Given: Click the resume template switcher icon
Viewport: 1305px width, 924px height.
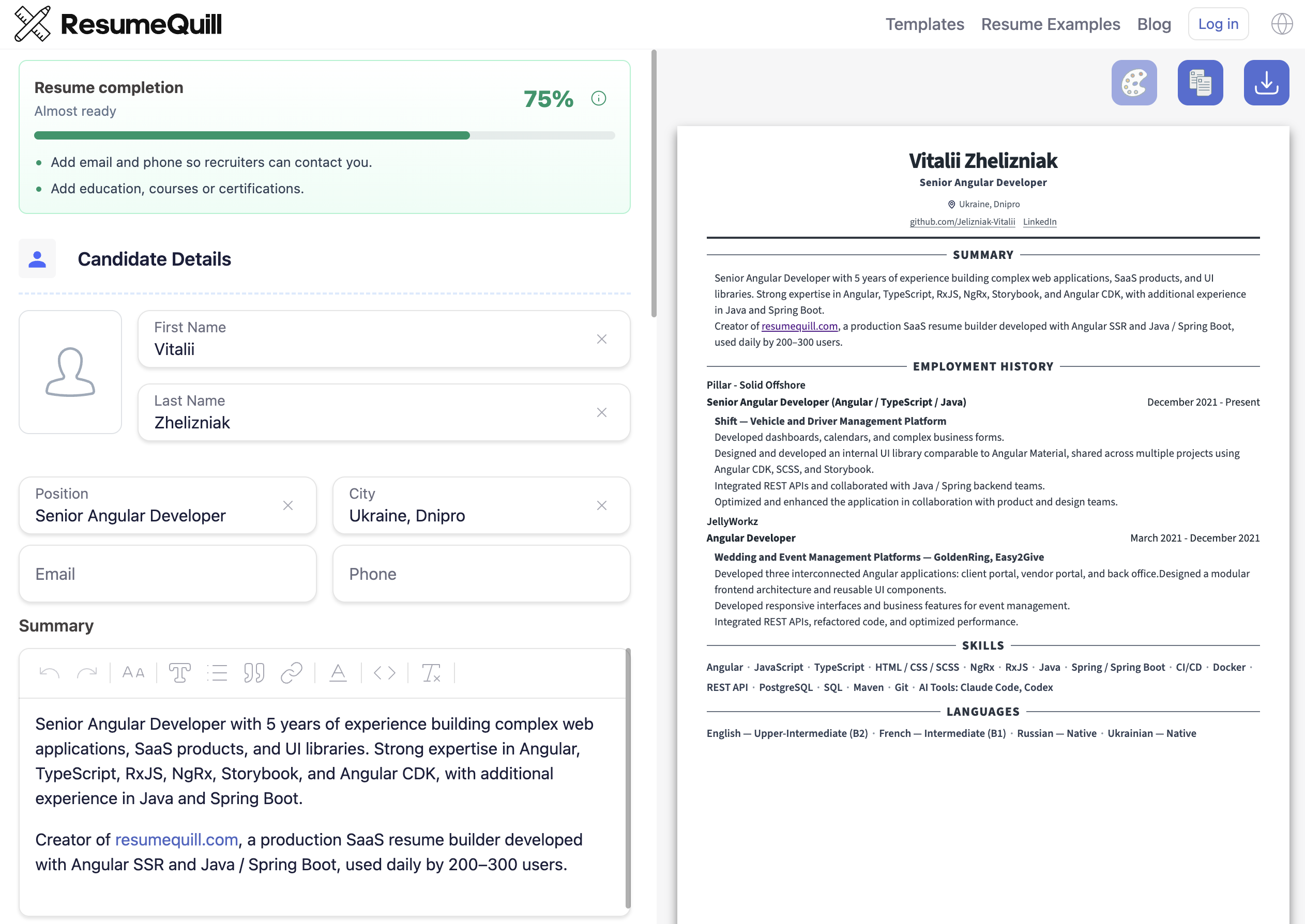Looking at the screenshot, I should click(1200, 83).
